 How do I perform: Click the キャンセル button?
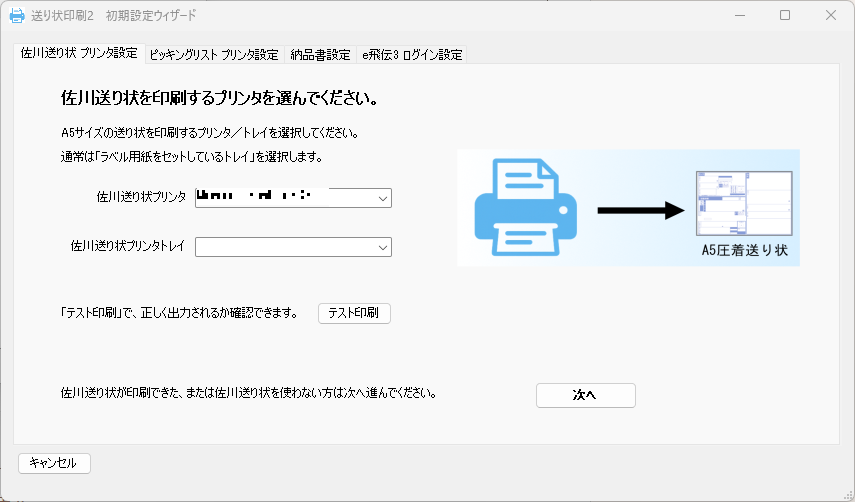point(54,463)
